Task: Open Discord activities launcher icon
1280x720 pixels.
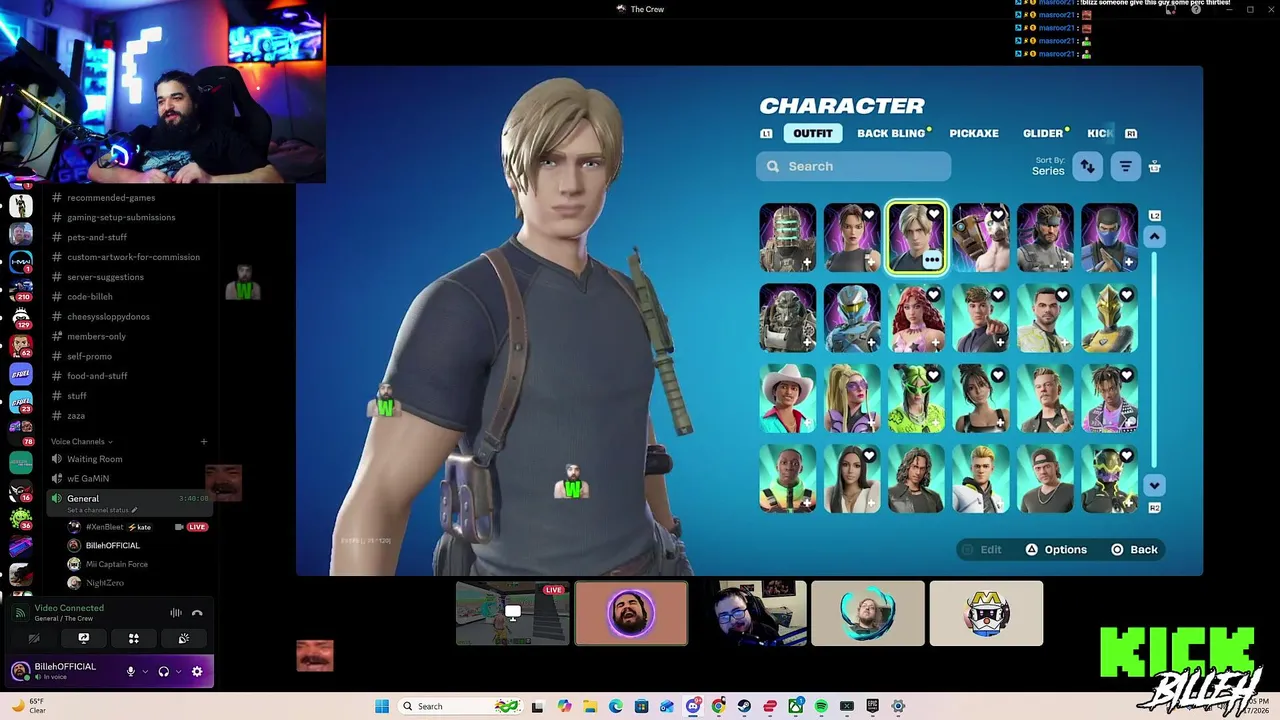Action: coord(134,638)
